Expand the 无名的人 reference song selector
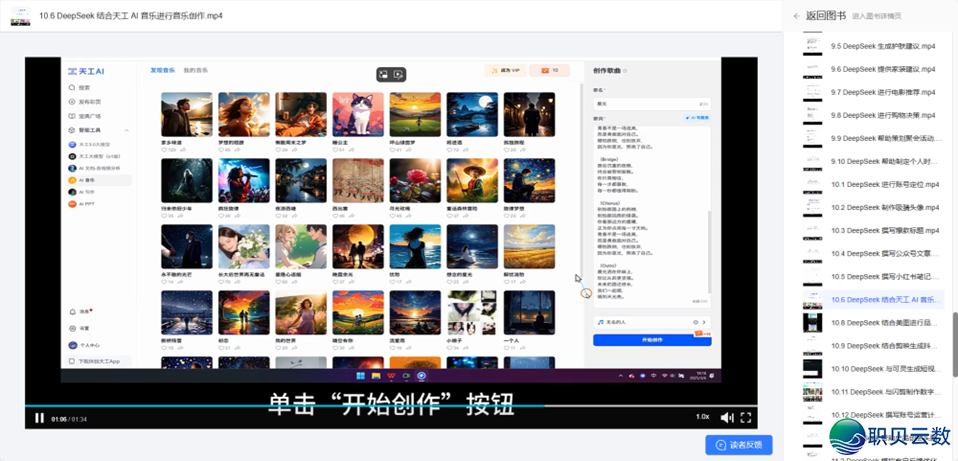This screenshot has height=461, width=958. coord(652,322)
